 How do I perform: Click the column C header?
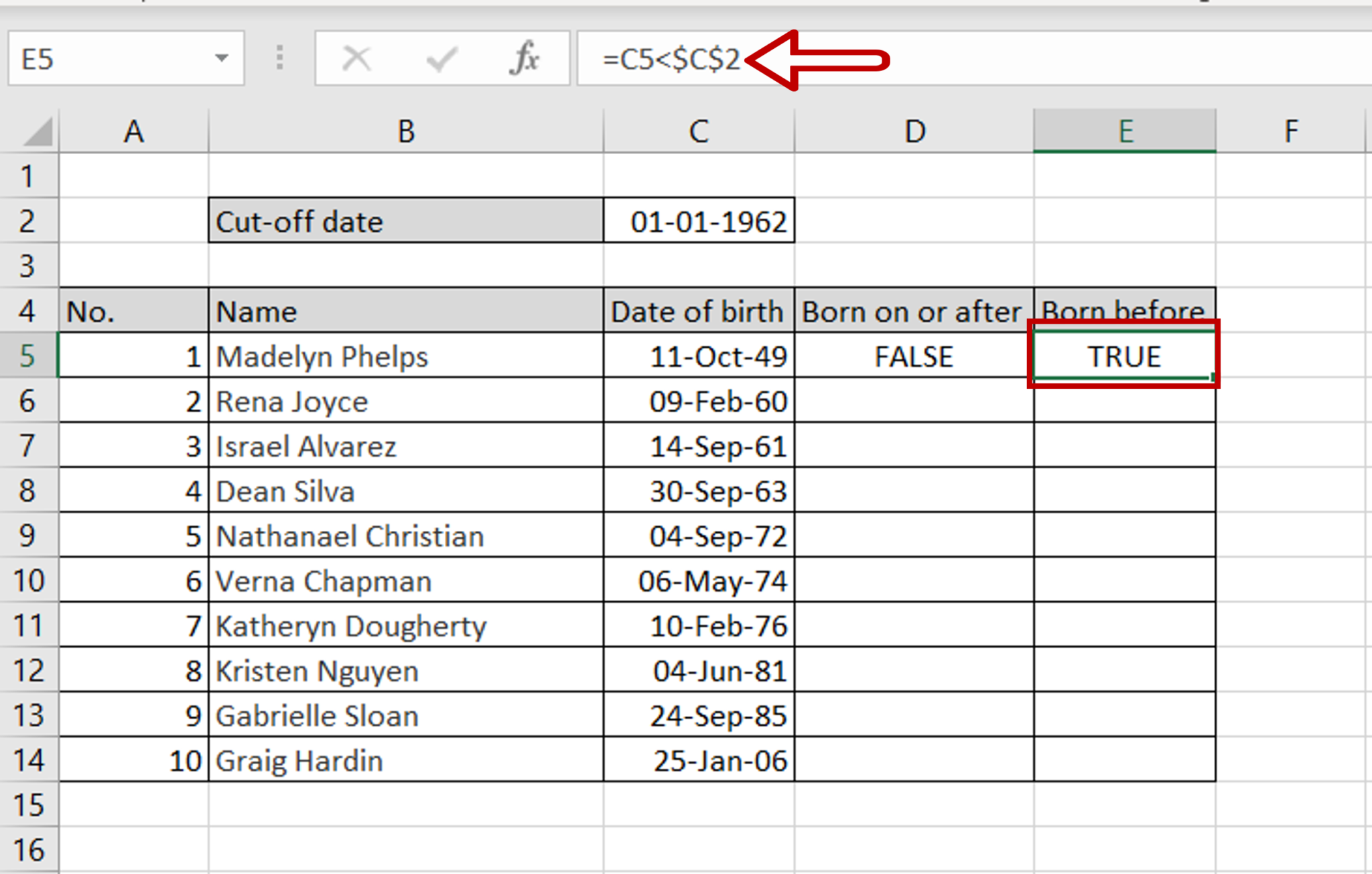[698, 131]
